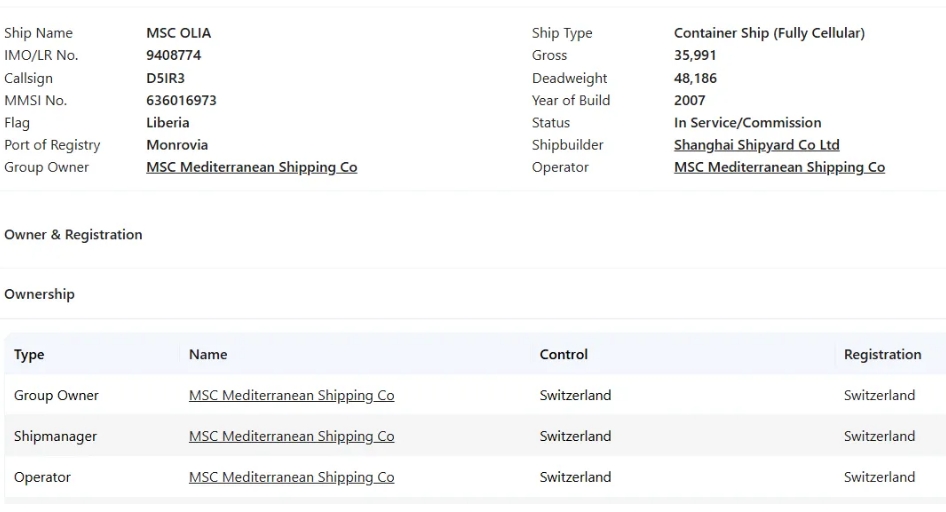
Task: Sort by the Name column header
Action: pyautogui.click(x=208, y=355)
